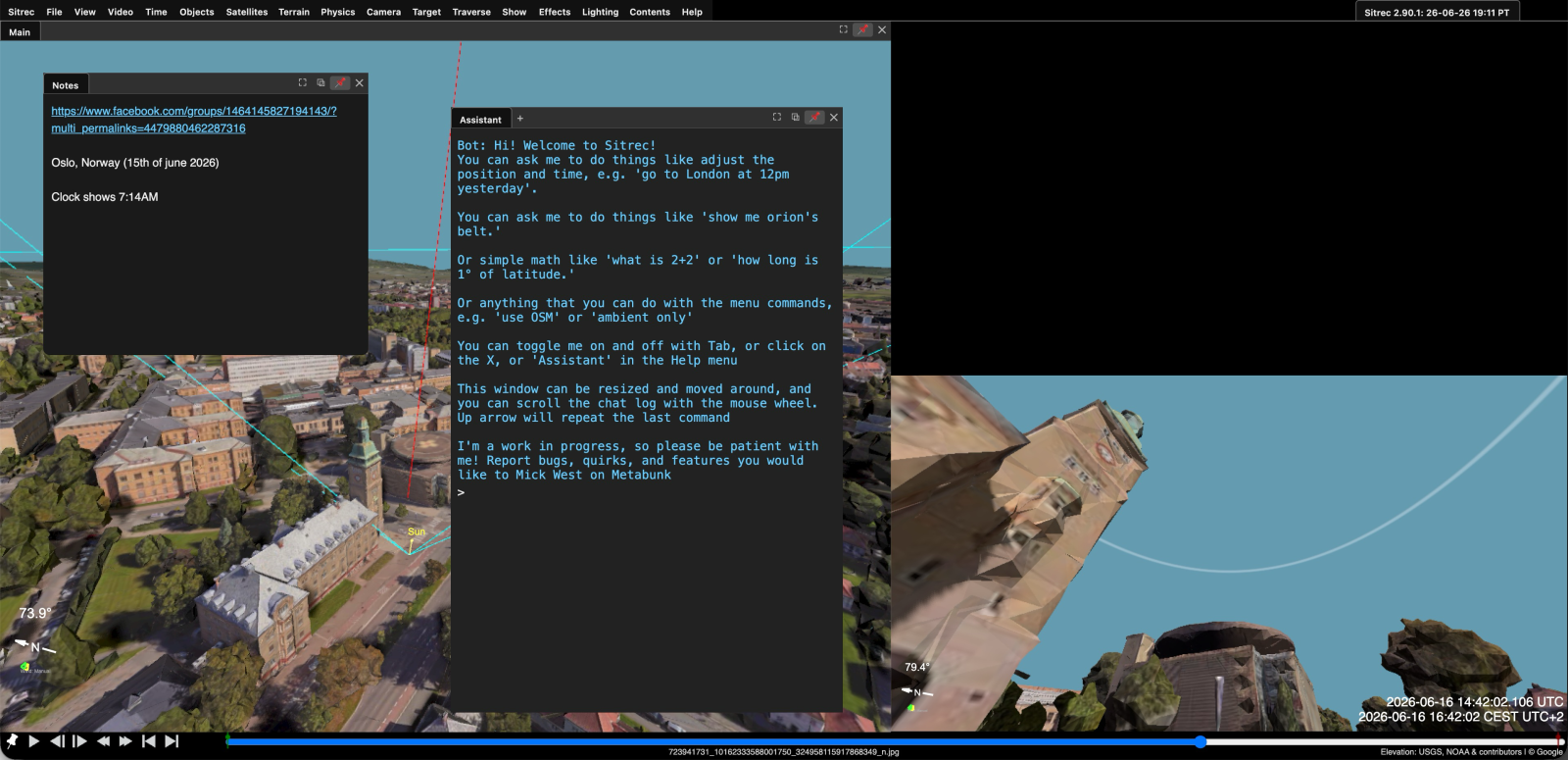1568x760 pixels.
Task: Click the small green marker dot in the main view
Action: 25,667
